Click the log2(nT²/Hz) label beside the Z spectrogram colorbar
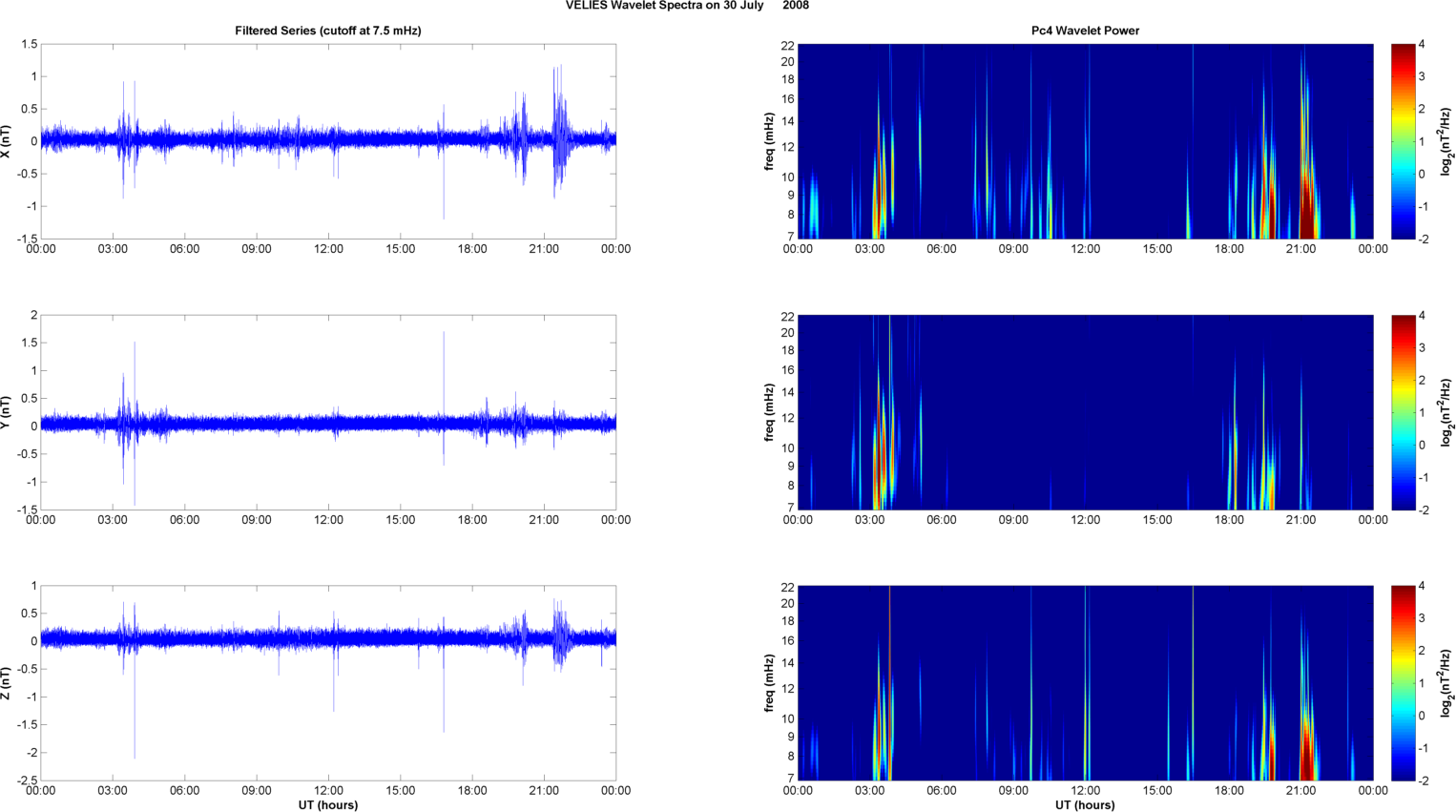This screenshot has width=1456, height=812. 1446,683
